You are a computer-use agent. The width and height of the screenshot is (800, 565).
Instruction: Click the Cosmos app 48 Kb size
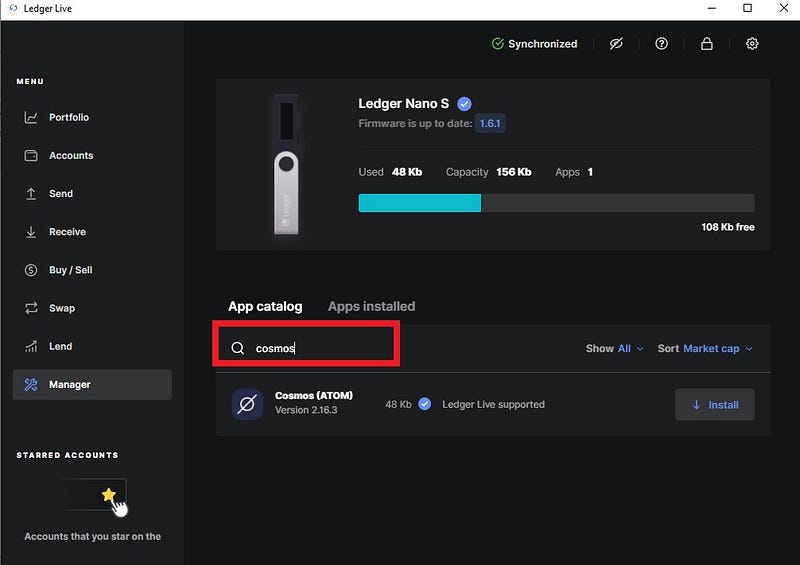398,405
